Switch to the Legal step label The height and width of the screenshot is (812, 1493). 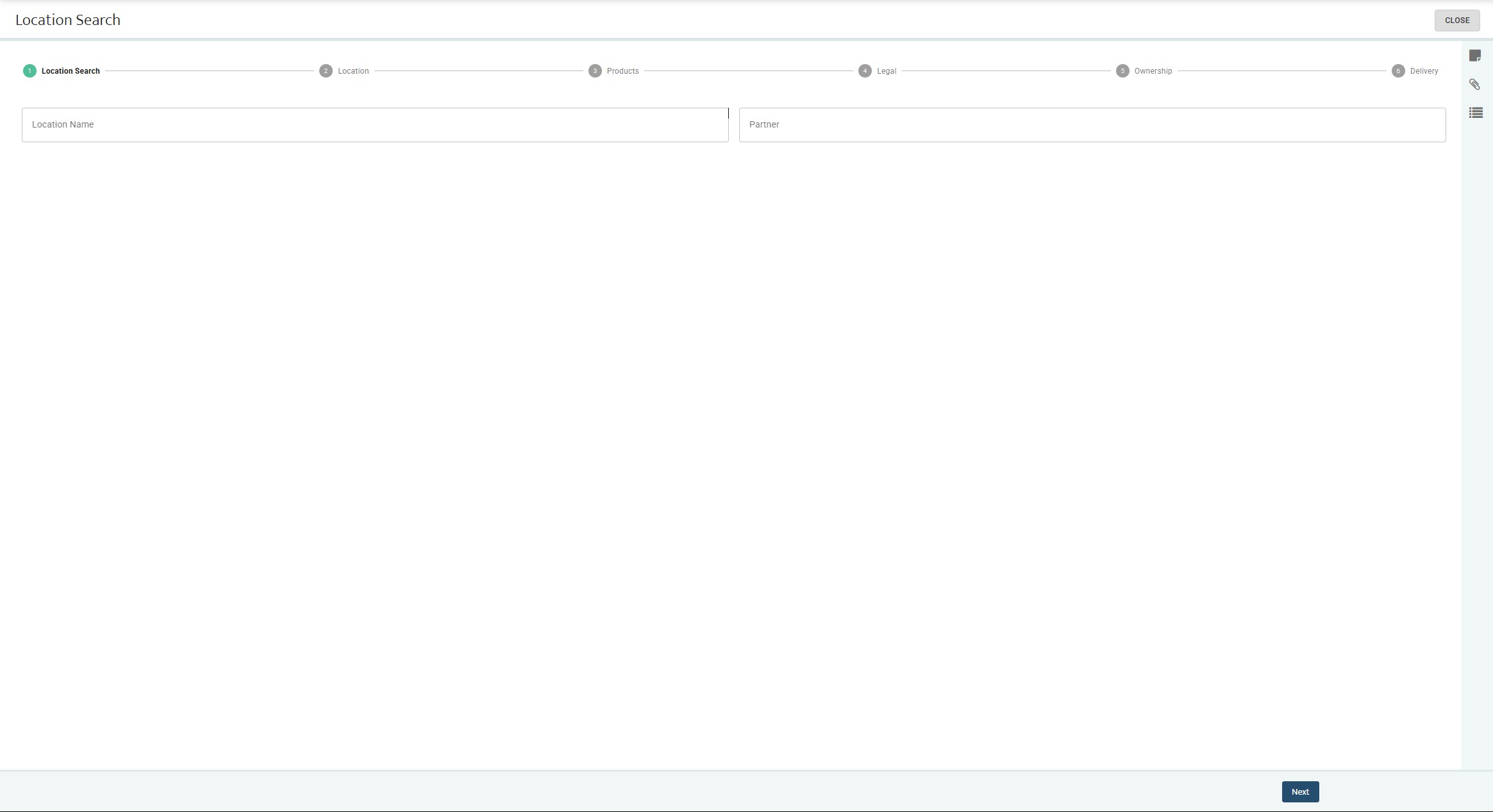point(887,71)
